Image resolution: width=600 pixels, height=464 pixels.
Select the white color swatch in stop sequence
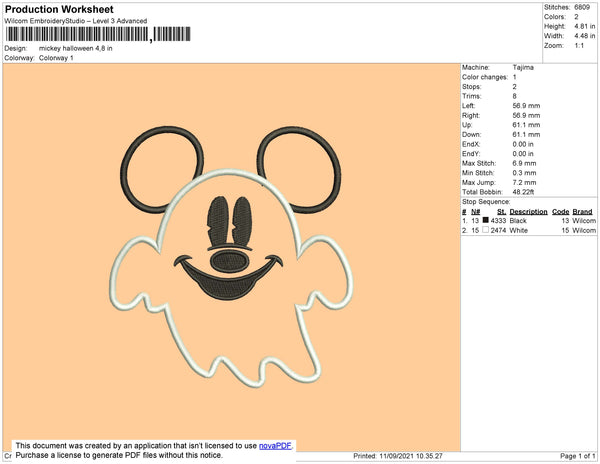(x=486, y=230)
